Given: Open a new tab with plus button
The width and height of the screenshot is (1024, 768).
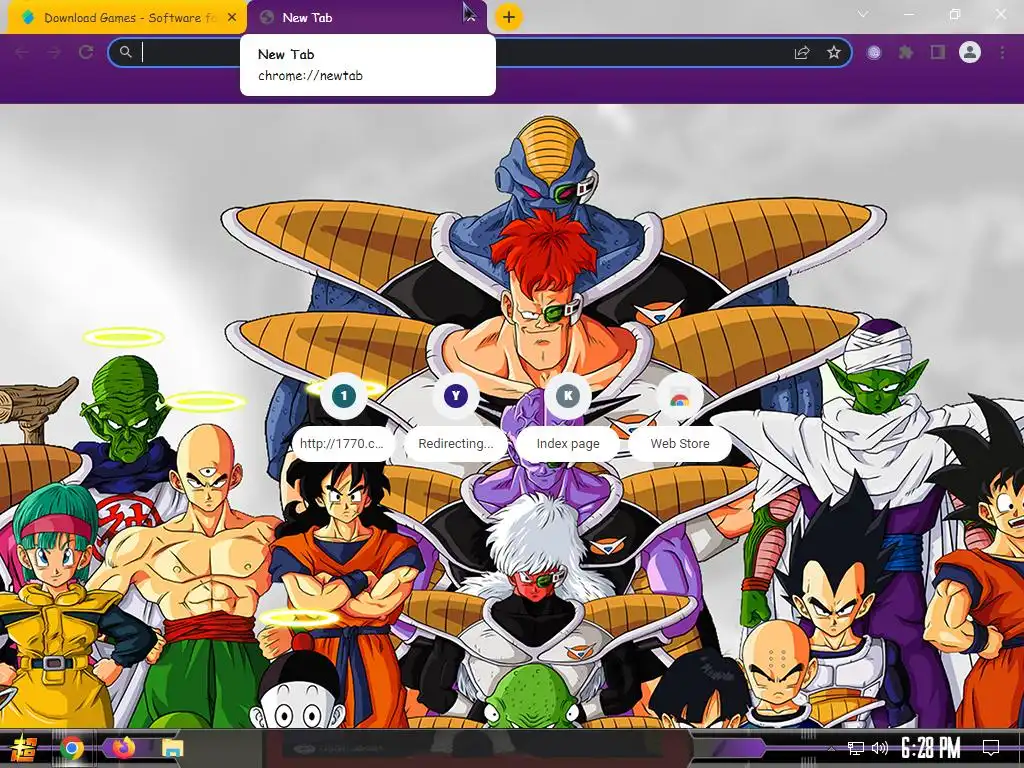Looking at the screenshot, I should coord(509,17).
